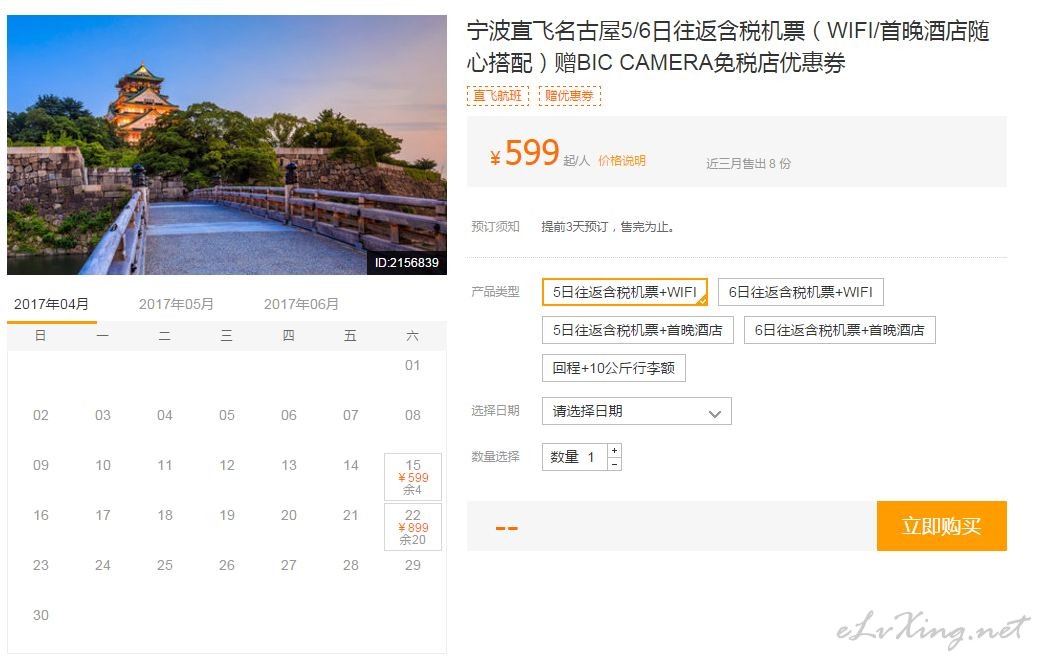Image resolution: width=1041 pixels, height=663 pixels.
Task: Click calendar date 01
Action: [x=412, y=365]
